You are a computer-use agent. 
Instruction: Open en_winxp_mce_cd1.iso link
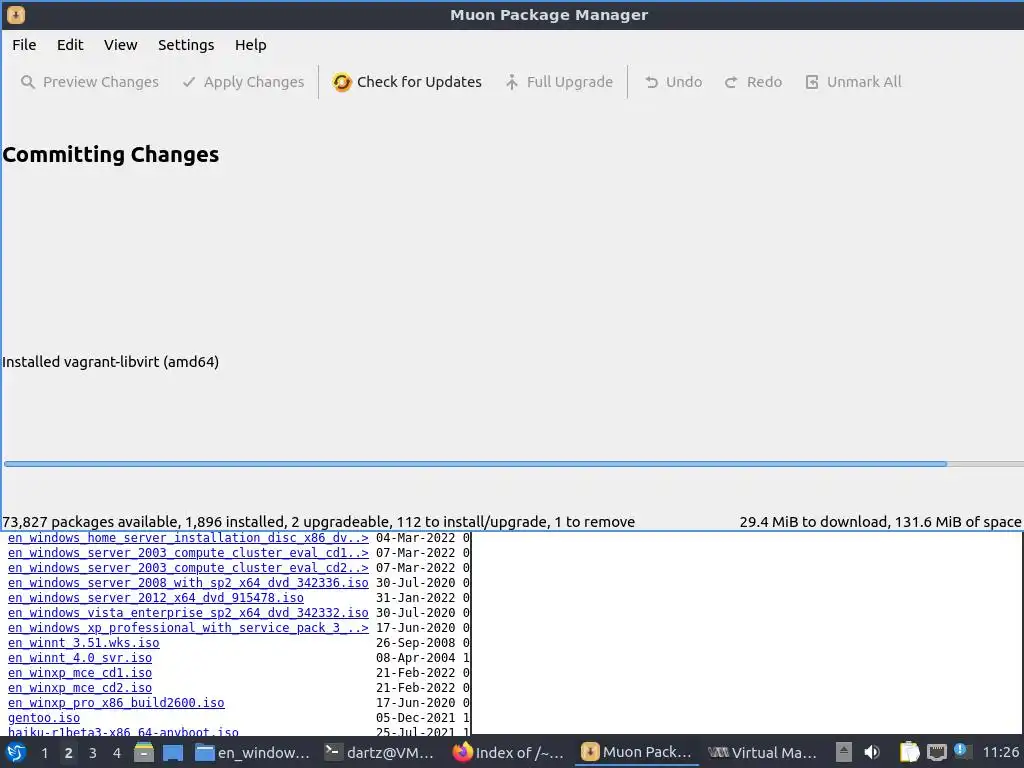[80, 673]
